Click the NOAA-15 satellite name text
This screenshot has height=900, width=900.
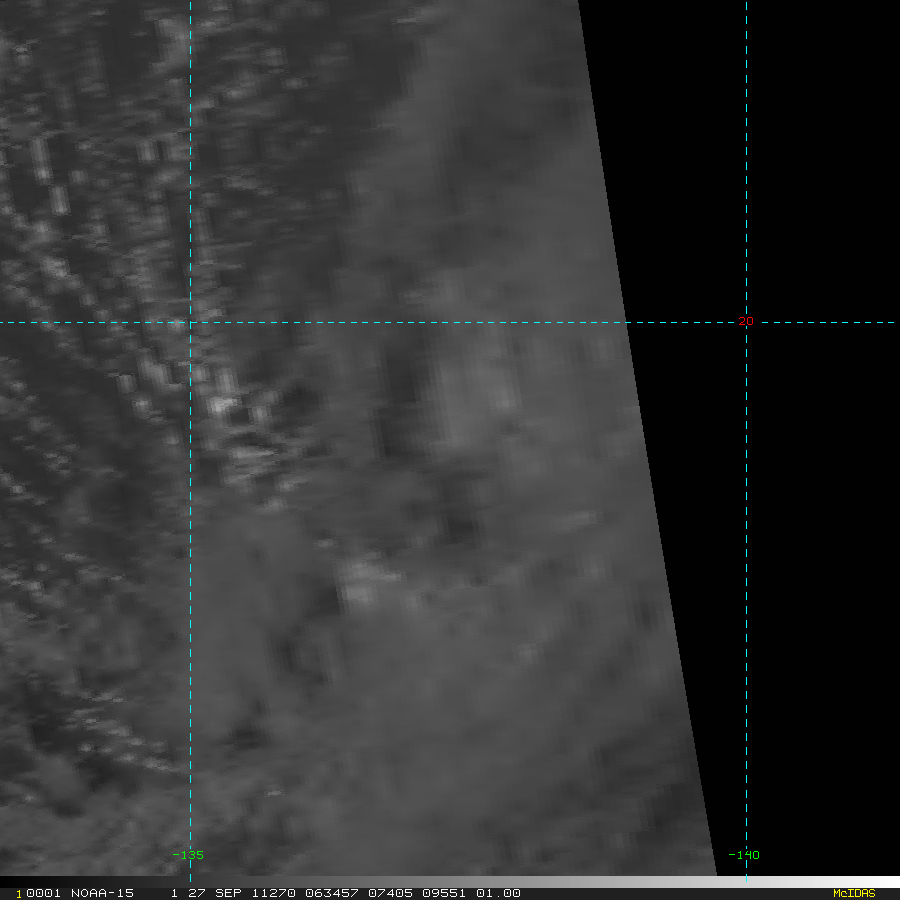[x=102, y=894]
